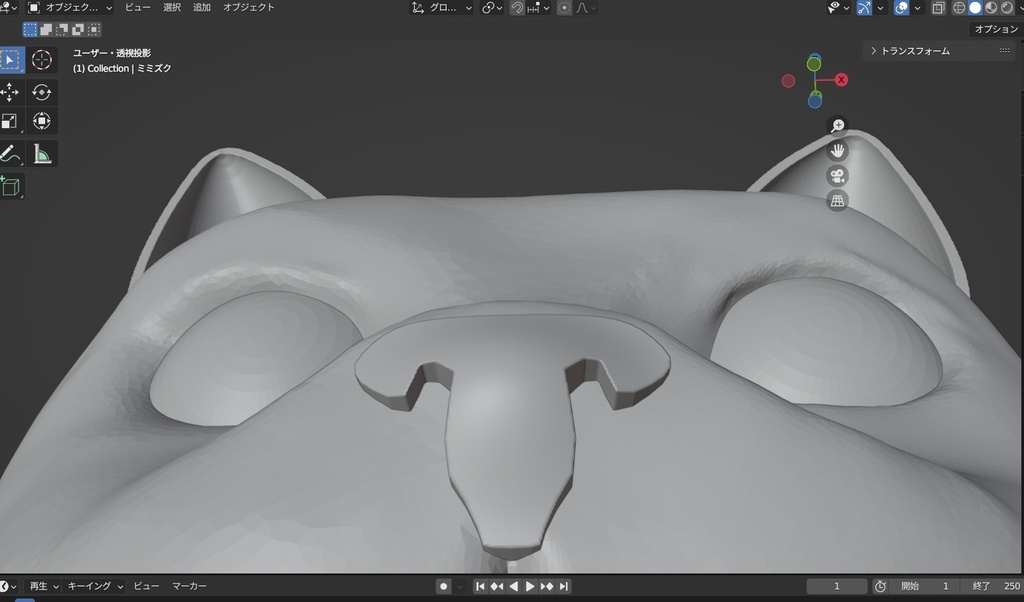
Task: Click the red X axis gizmo circle
Action: click(841, 80)
